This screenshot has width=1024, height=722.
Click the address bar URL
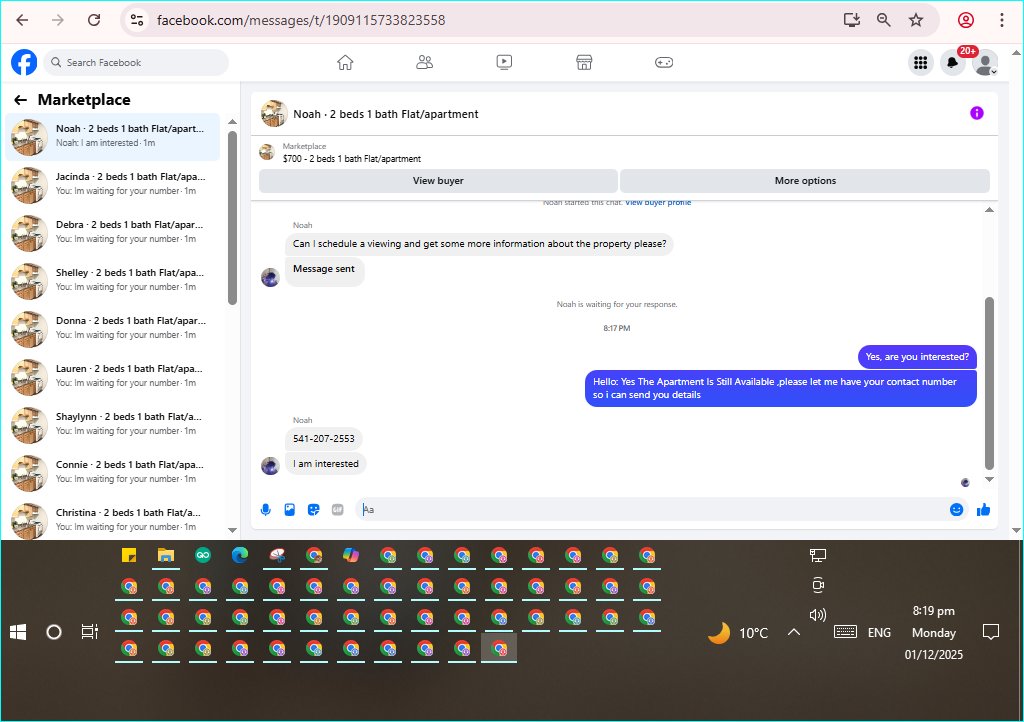click(301, 20)
